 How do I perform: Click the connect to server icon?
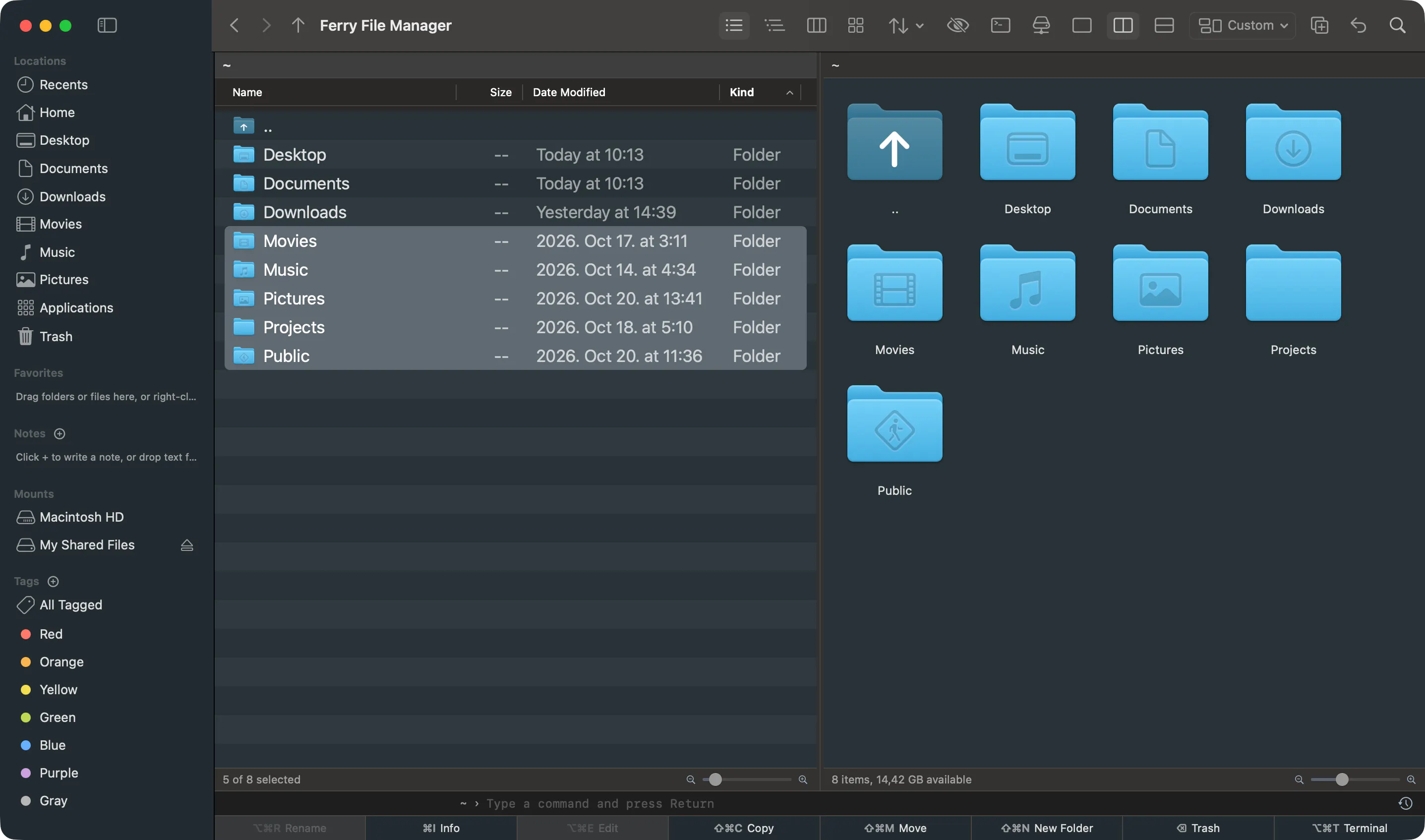[1041, 25]
